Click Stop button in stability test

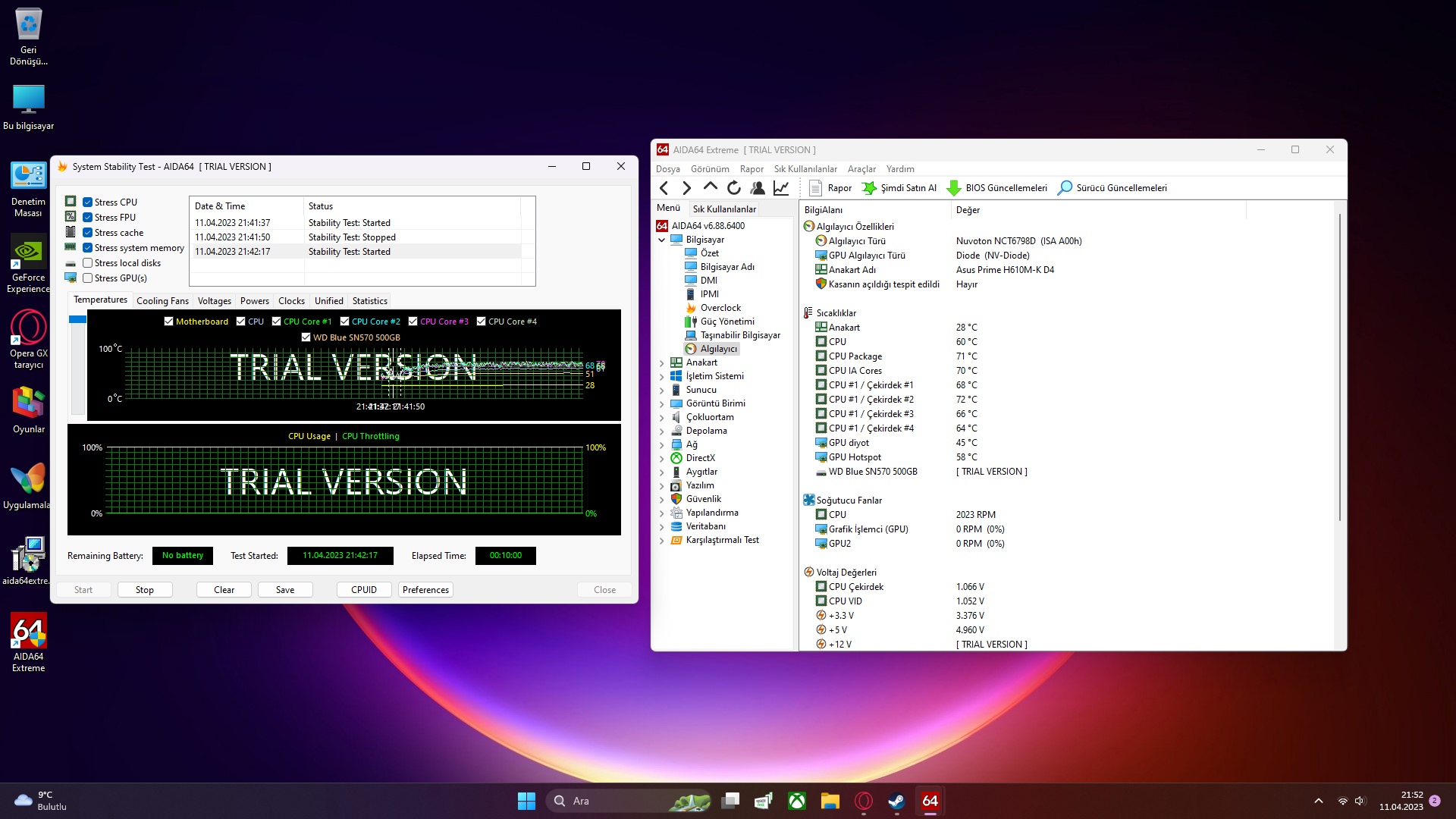tap(145, 590)
